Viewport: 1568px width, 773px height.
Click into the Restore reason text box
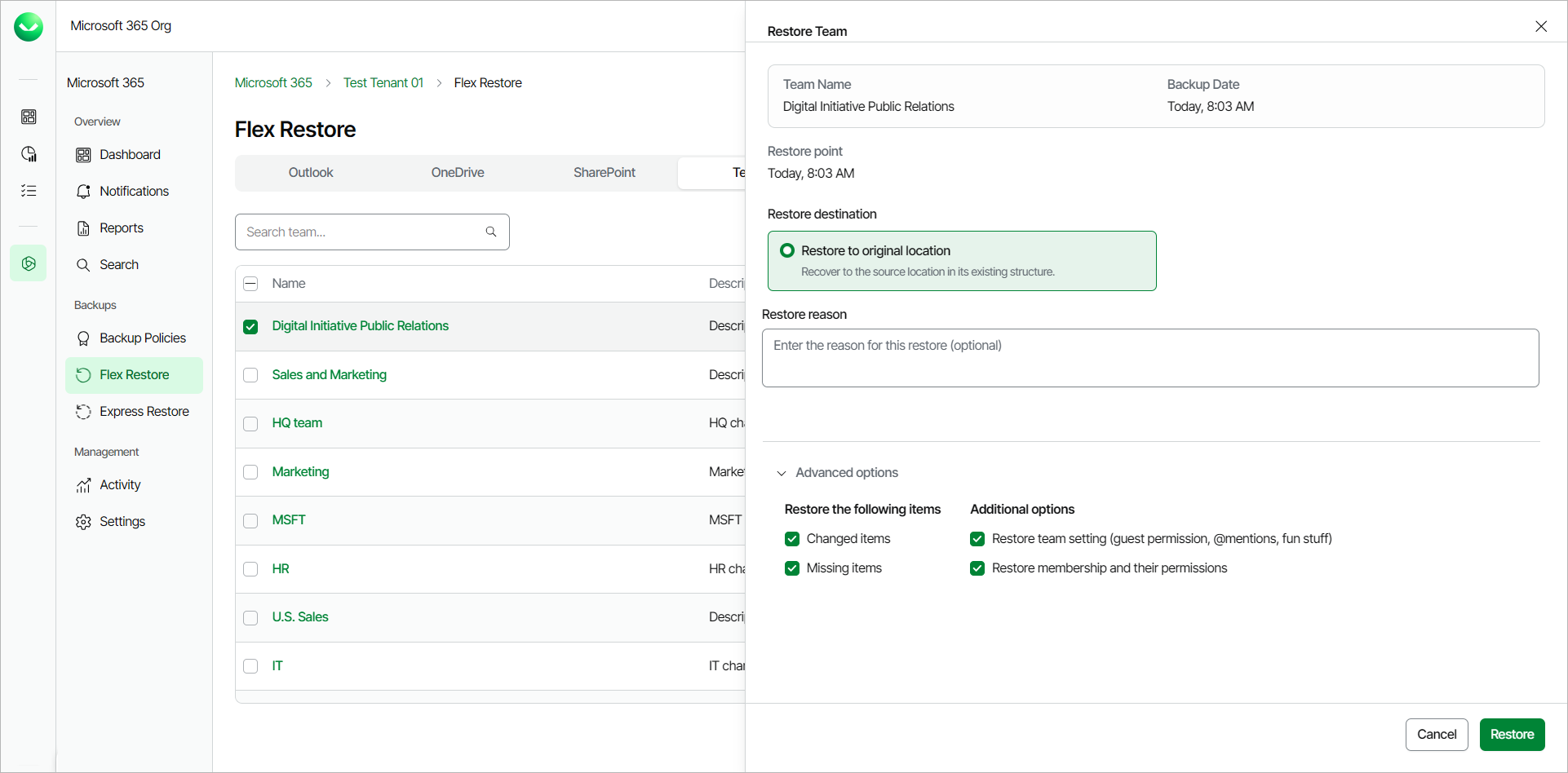[1150, 358]
